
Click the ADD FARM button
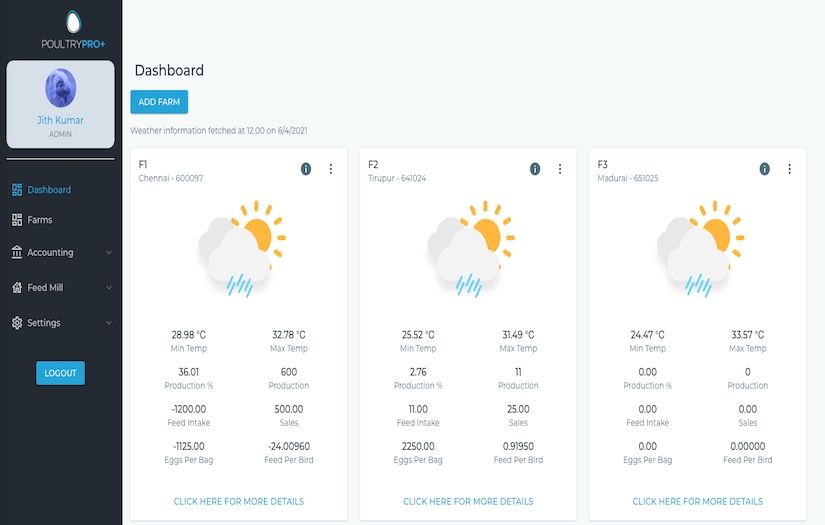pos(159,102)
